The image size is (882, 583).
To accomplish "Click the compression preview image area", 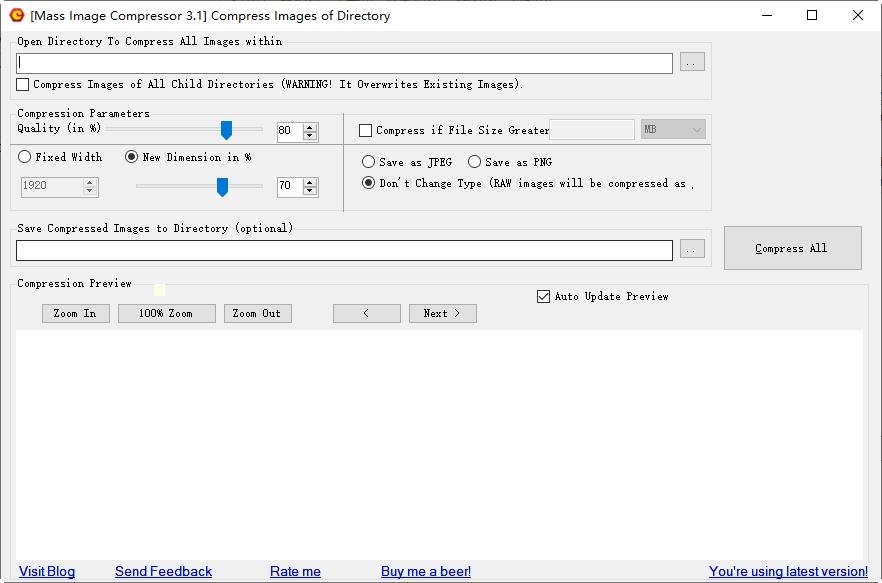I will (x=439, y=445).
